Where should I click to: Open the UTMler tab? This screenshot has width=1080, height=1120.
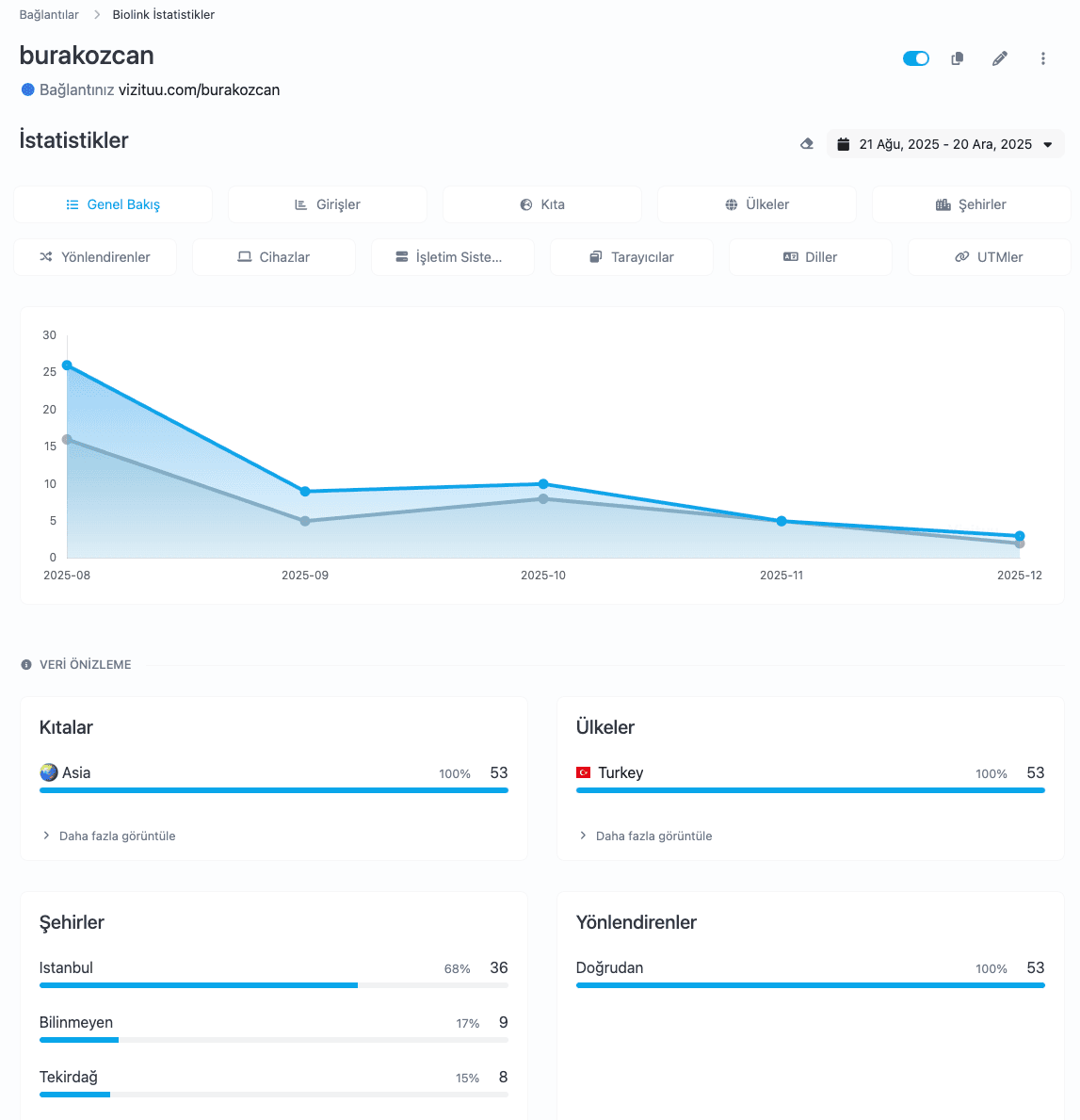click(989, 257)
